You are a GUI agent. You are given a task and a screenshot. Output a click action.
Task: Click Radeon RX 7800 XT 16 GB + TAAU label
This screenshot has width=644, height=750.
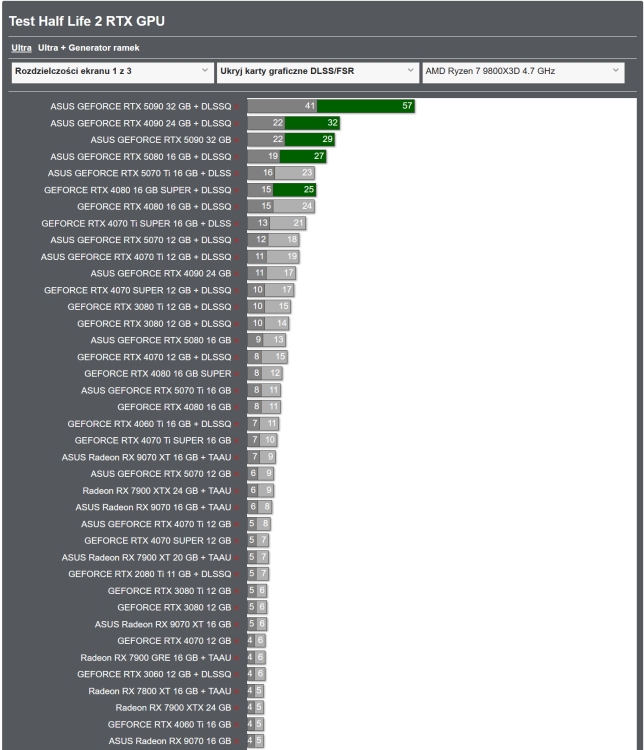coord(160,692)
